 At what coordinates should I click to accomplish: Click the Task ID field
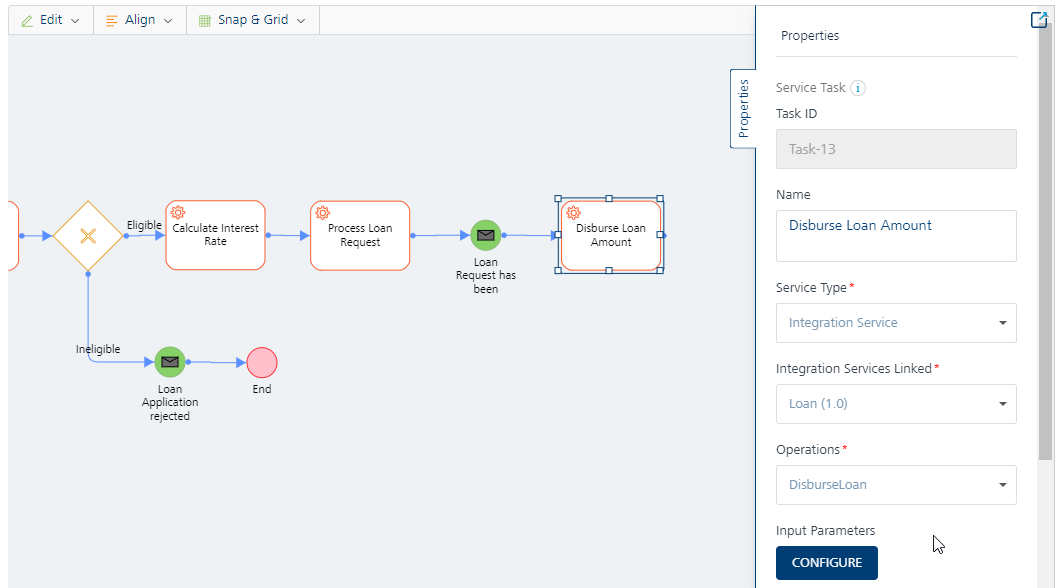click(896, 149)
